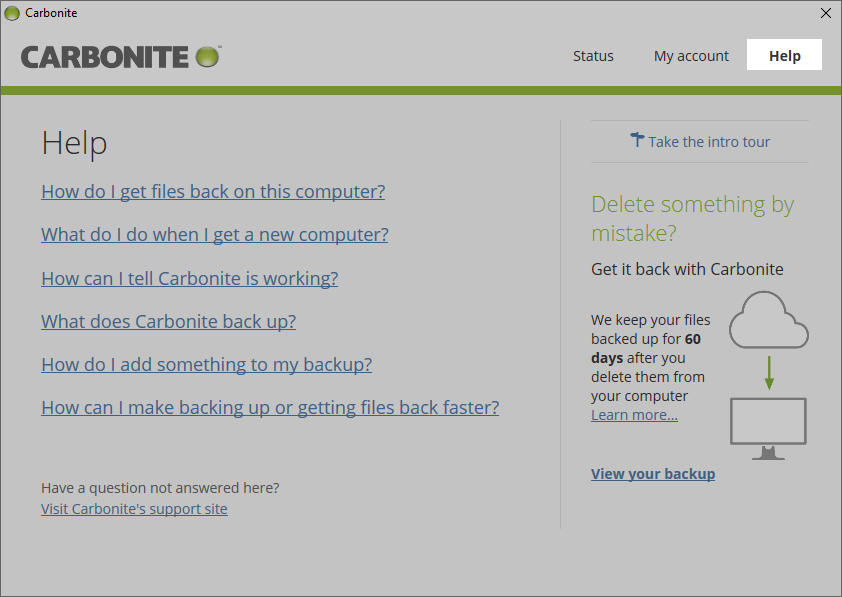Open 'What do I do when I get a new computer' link
The image size is (842, 597).
215,235
